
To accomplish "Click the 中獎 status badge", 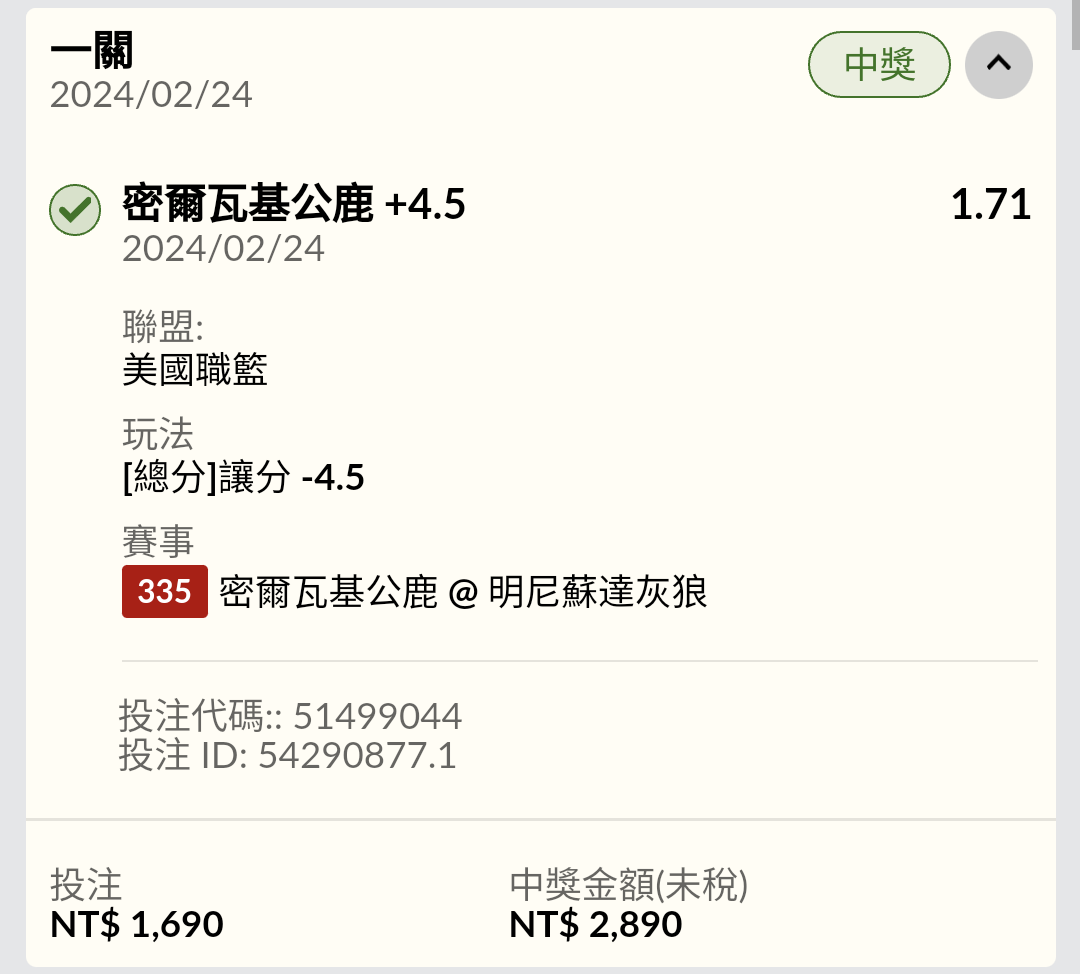I will (x=879, y=65).
